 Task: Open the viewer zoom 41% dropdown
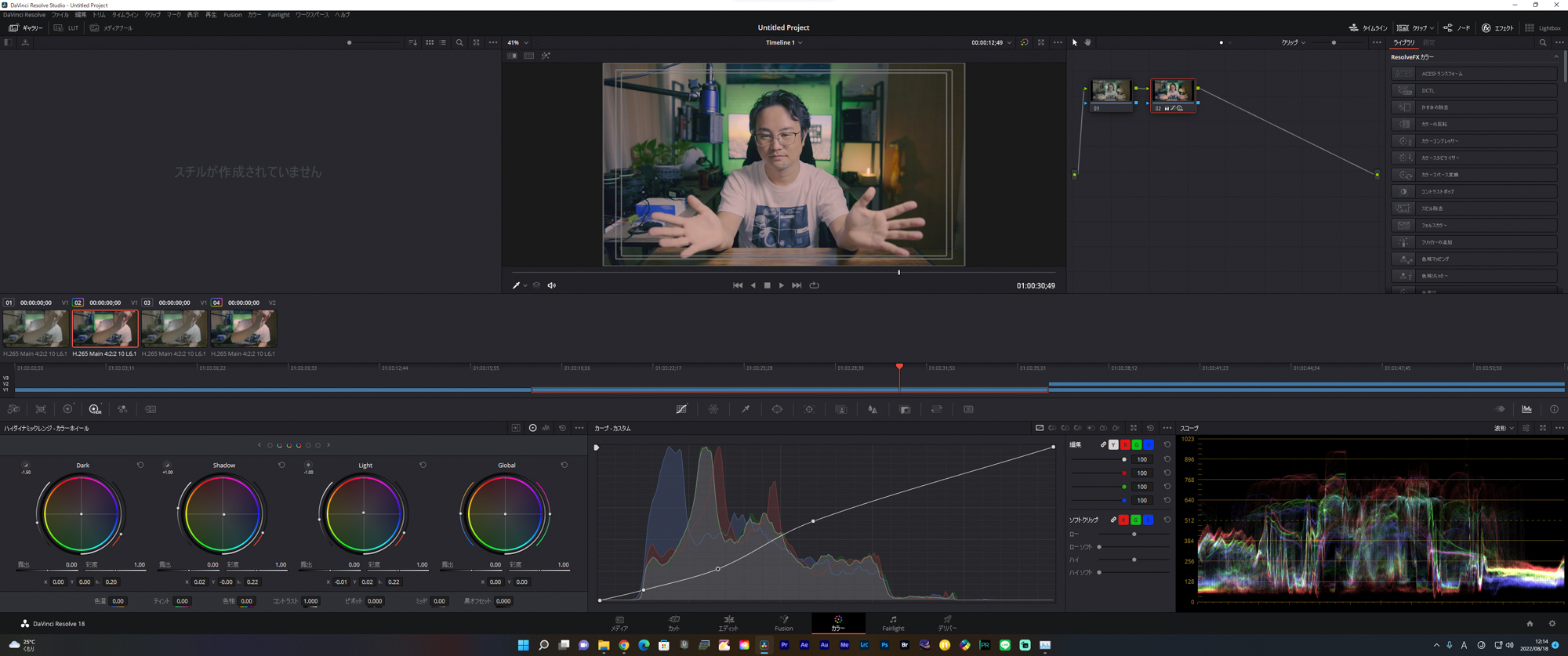coord(517,43)
